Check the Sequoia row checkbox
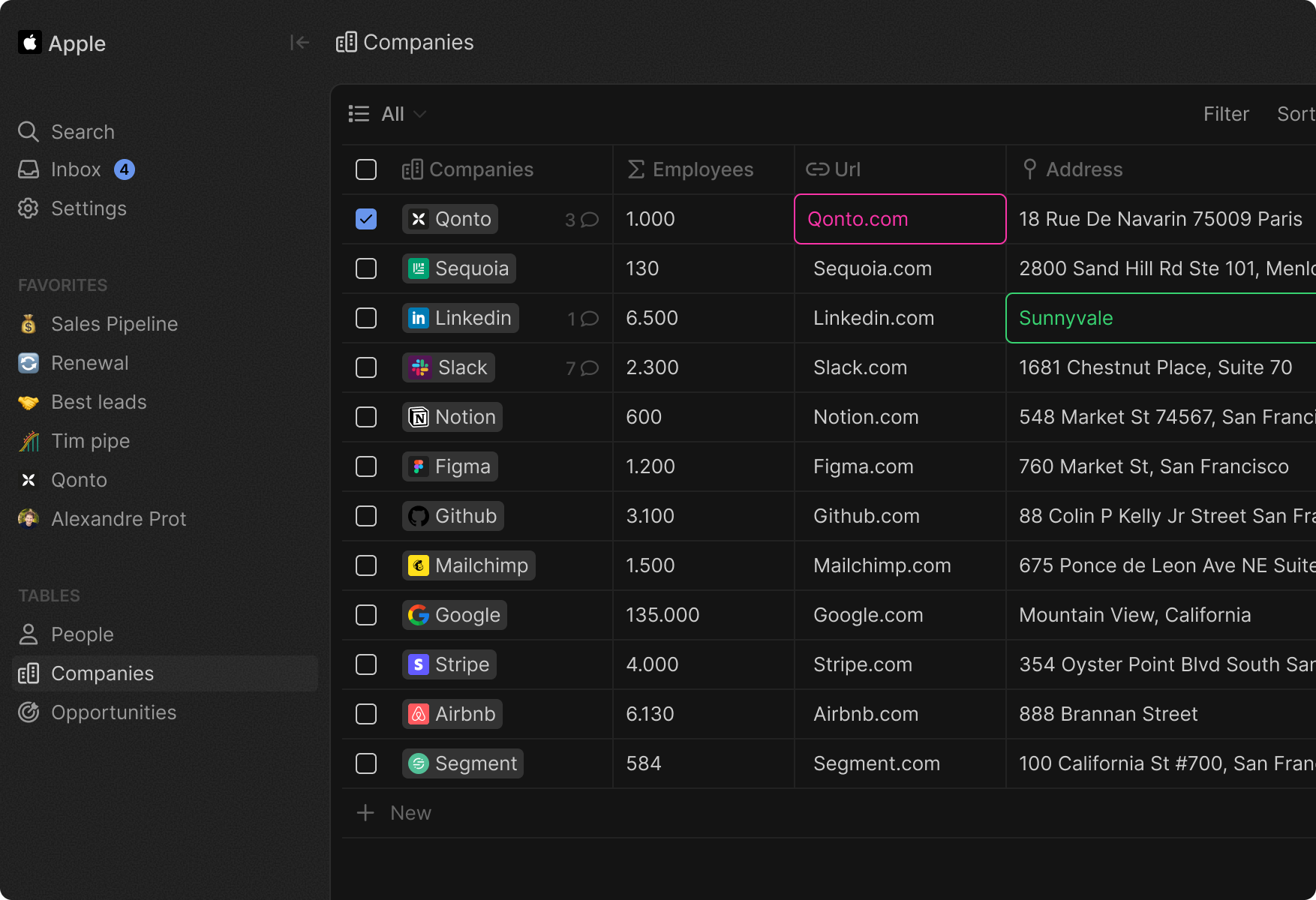This screenshot has width=1316, height=900. [x=366, y=268]
